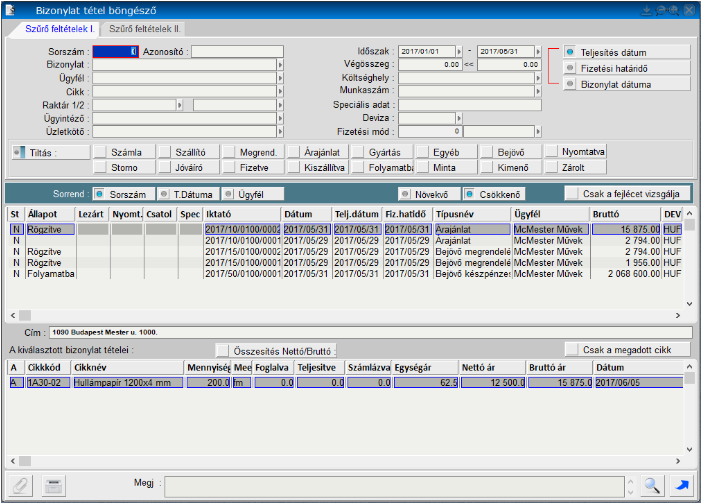The width and height of the screenshot is (703, 504).
Task: Click the calculator icon at bottom left
Action: 54,485
